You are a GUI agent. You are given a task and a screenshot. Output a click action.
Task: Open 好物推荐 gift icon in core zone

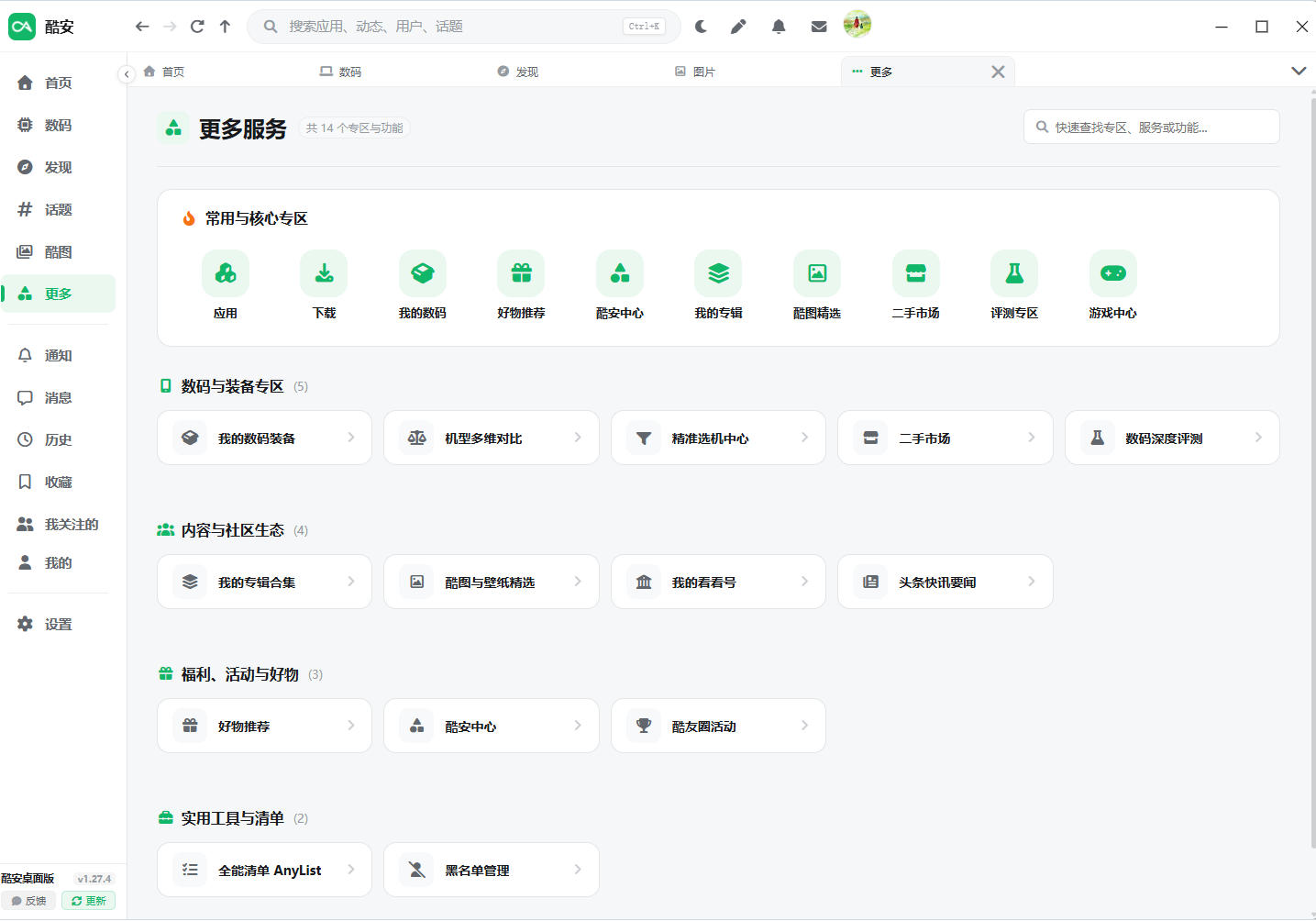[x=521, y=273]
